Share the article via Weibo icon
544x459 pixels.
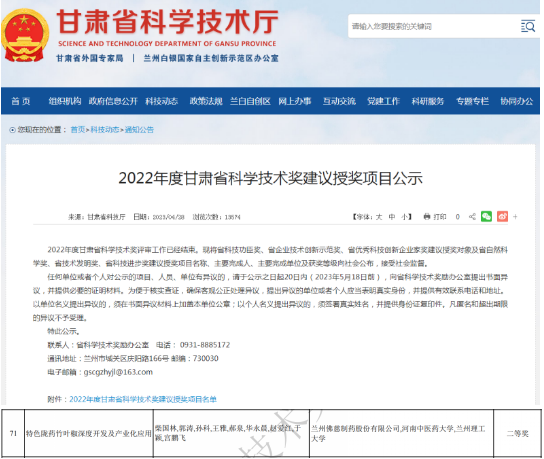(502, 216)
